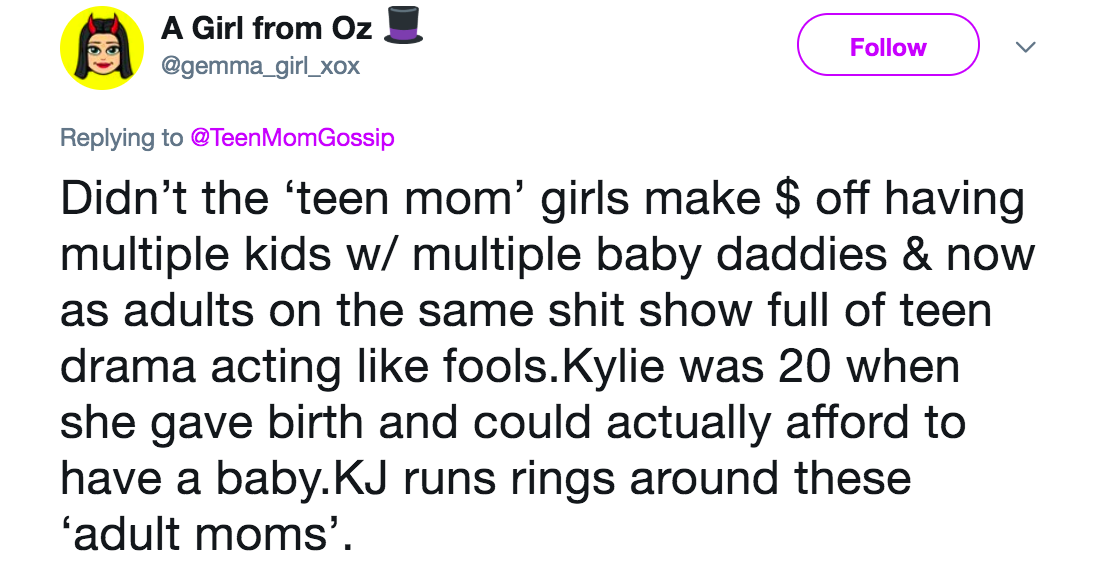This screenshot has height=583, width=1102.
Task: Click the word "Didn't" starting the tweet
Action: coord(125,197)
